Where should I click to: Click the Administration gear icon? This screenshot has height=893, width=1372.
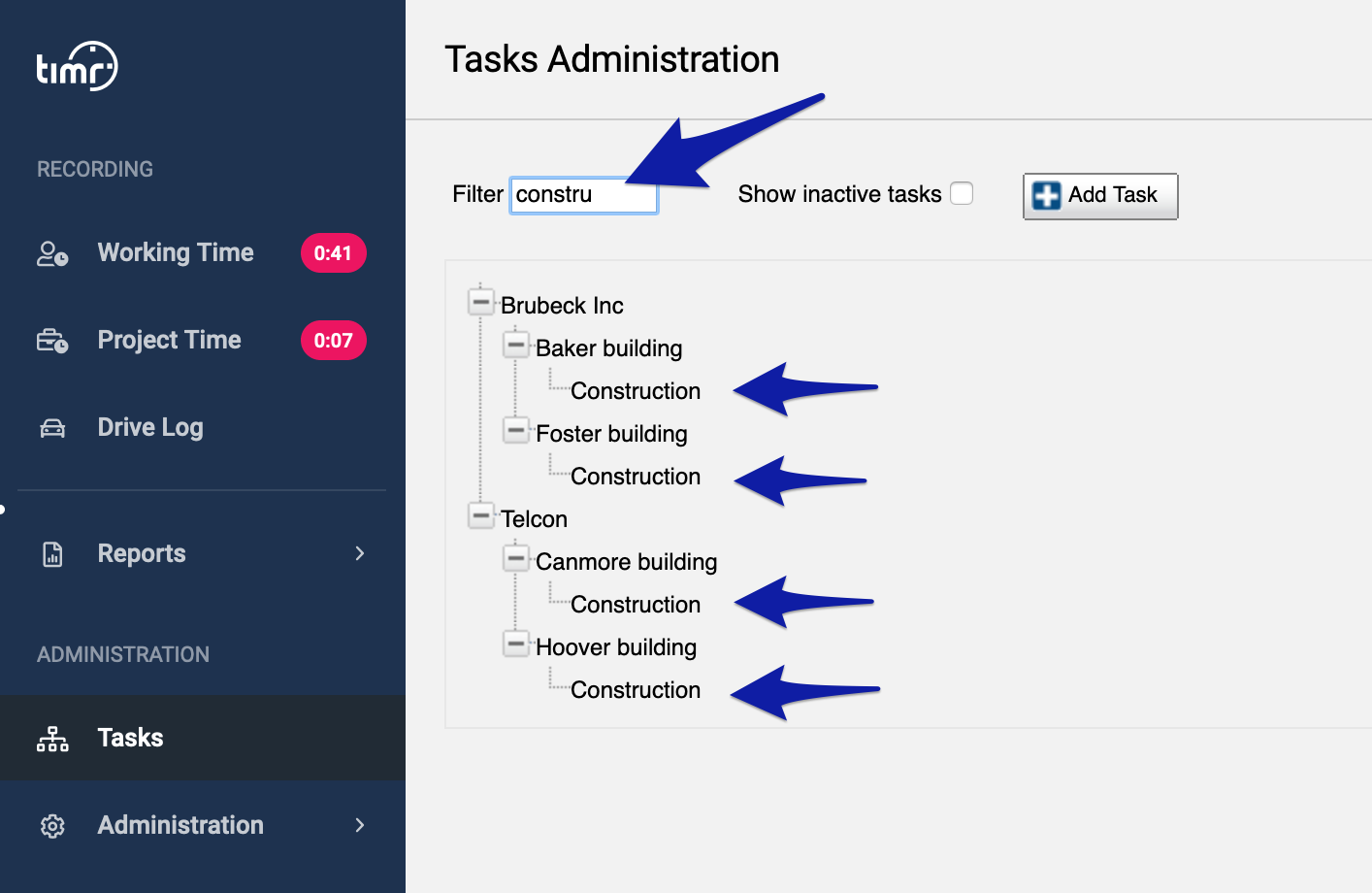tap(52, 826)
